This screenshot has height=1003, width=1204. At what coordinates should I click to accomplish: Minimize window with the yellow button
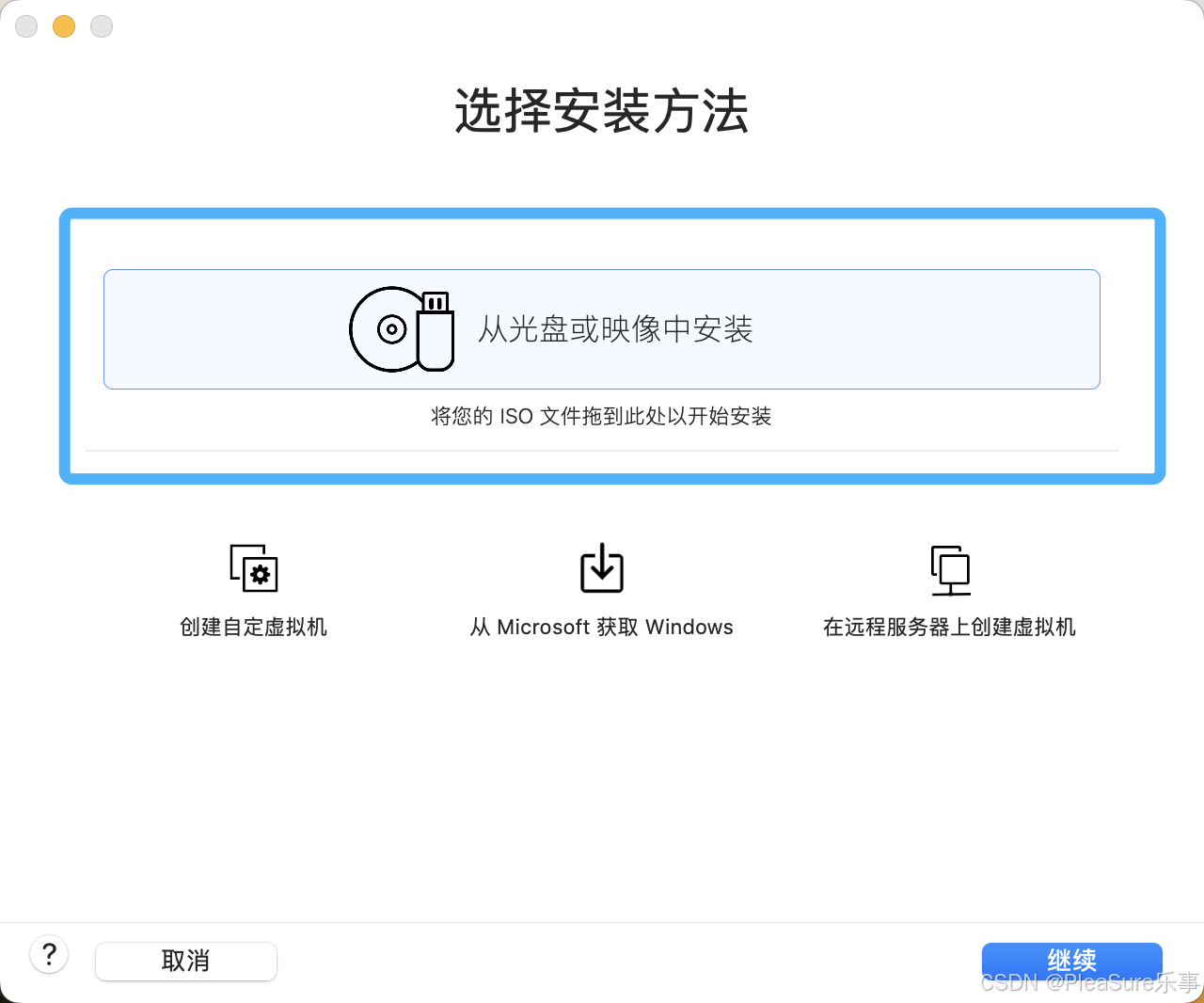click(64, 26)
